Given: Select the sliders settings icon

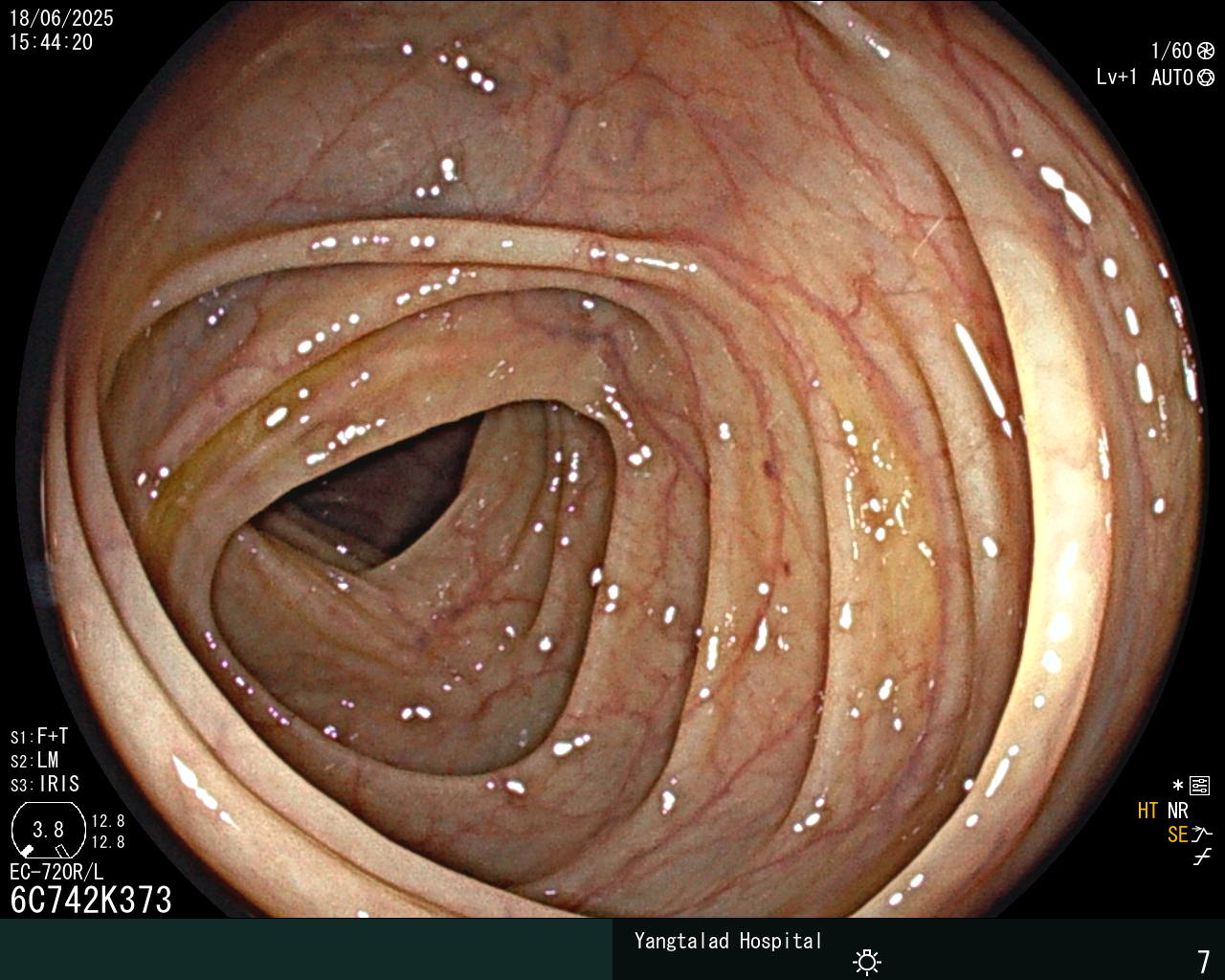Looking at the screenshot, I should coord(1199,787).
